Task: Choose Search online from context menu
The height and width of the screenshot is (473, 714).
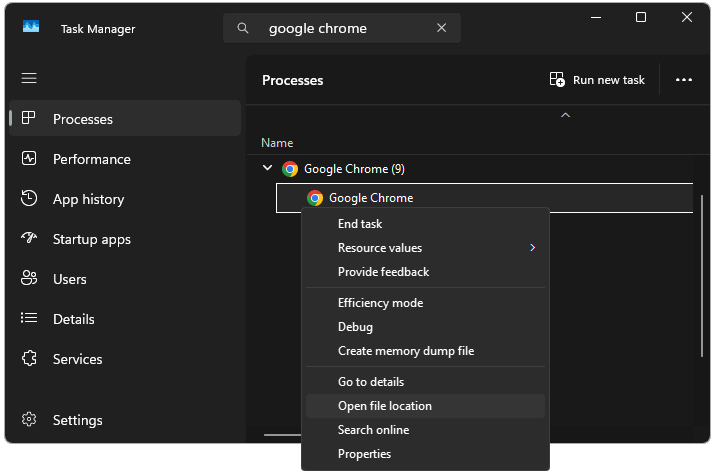Action: (425, 430)
